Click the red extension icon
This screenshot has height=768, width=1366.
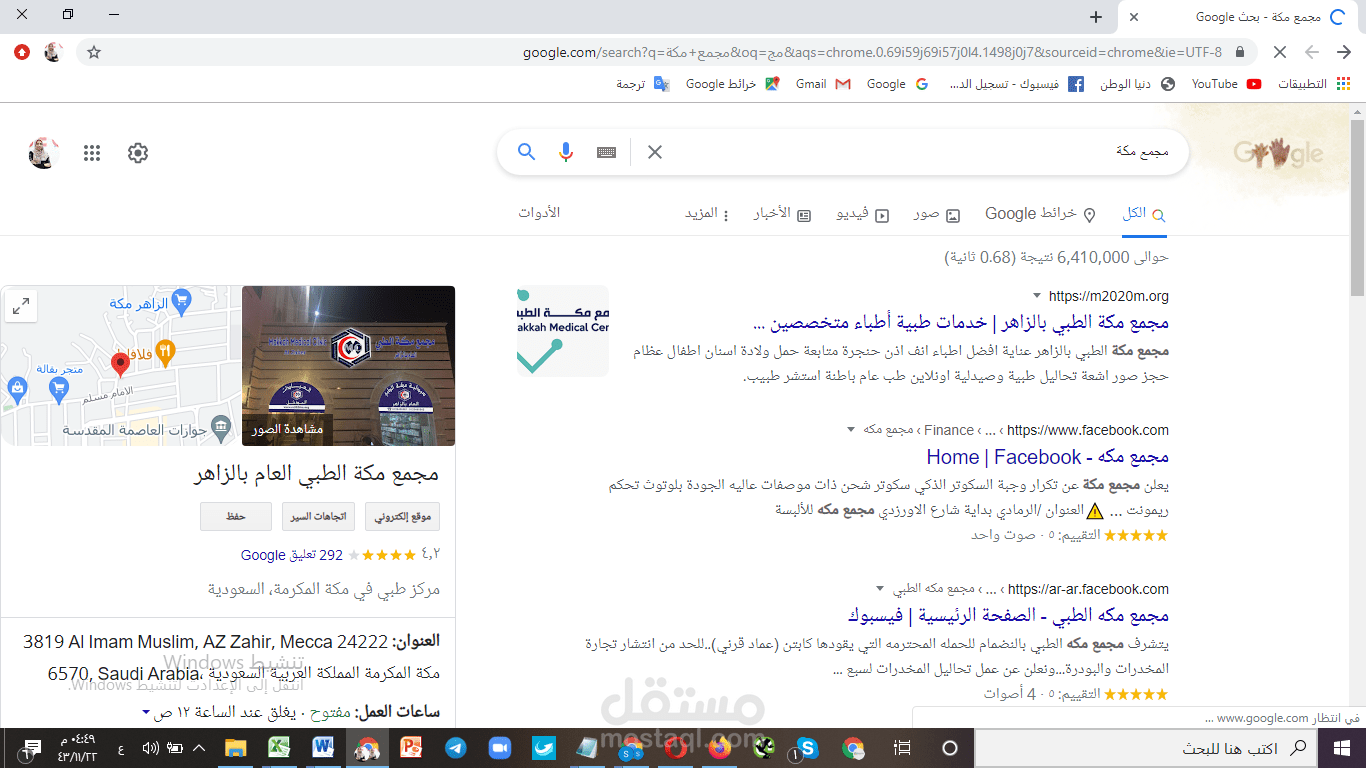22,52
